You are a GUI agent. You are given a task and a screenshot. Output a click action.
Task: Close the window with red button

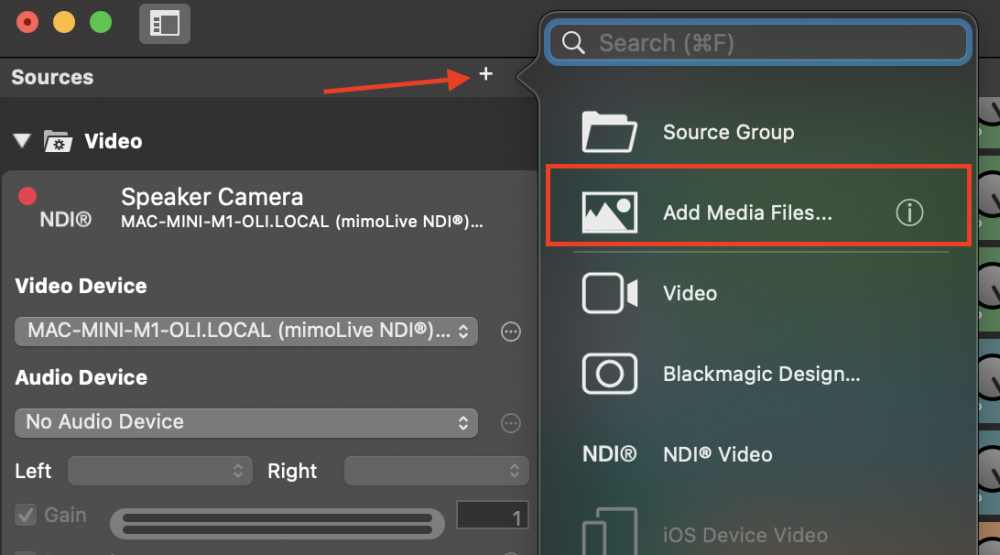pyautogui.click(x=27, y=22)
